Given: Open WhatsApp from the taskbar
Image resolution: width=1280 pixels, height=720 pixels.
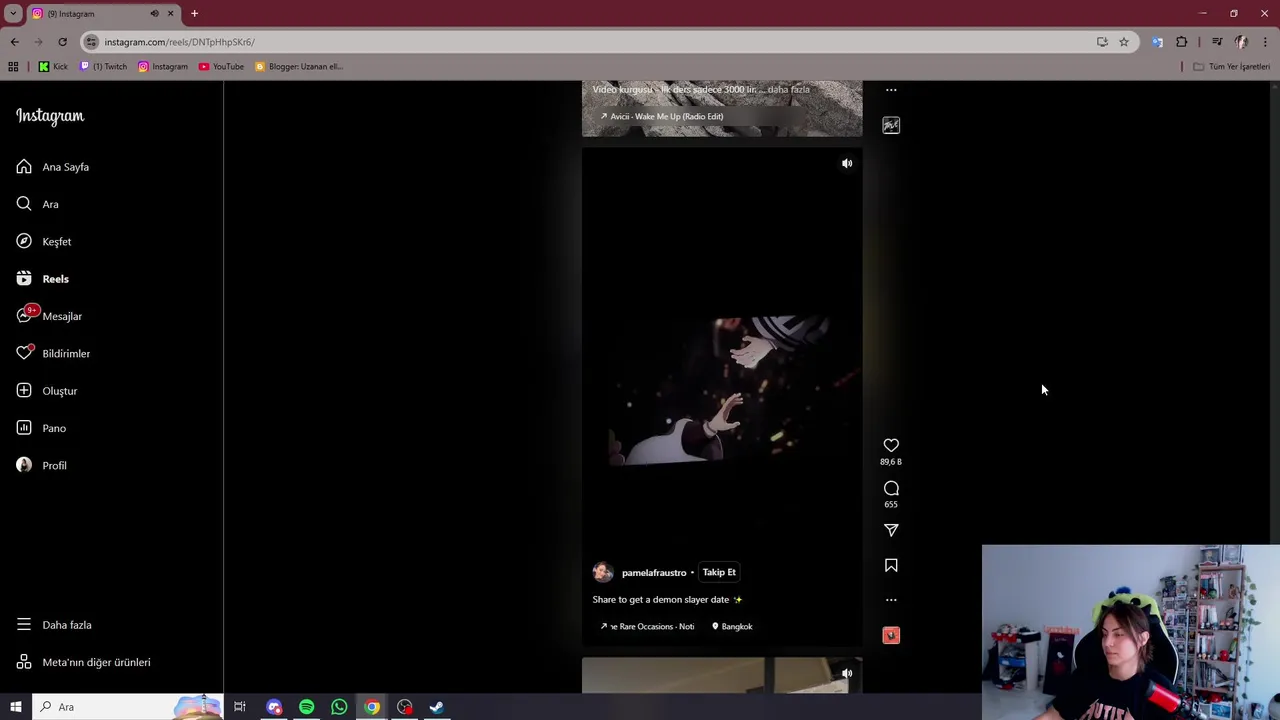Looking at the screenshot, I should 339,707.
